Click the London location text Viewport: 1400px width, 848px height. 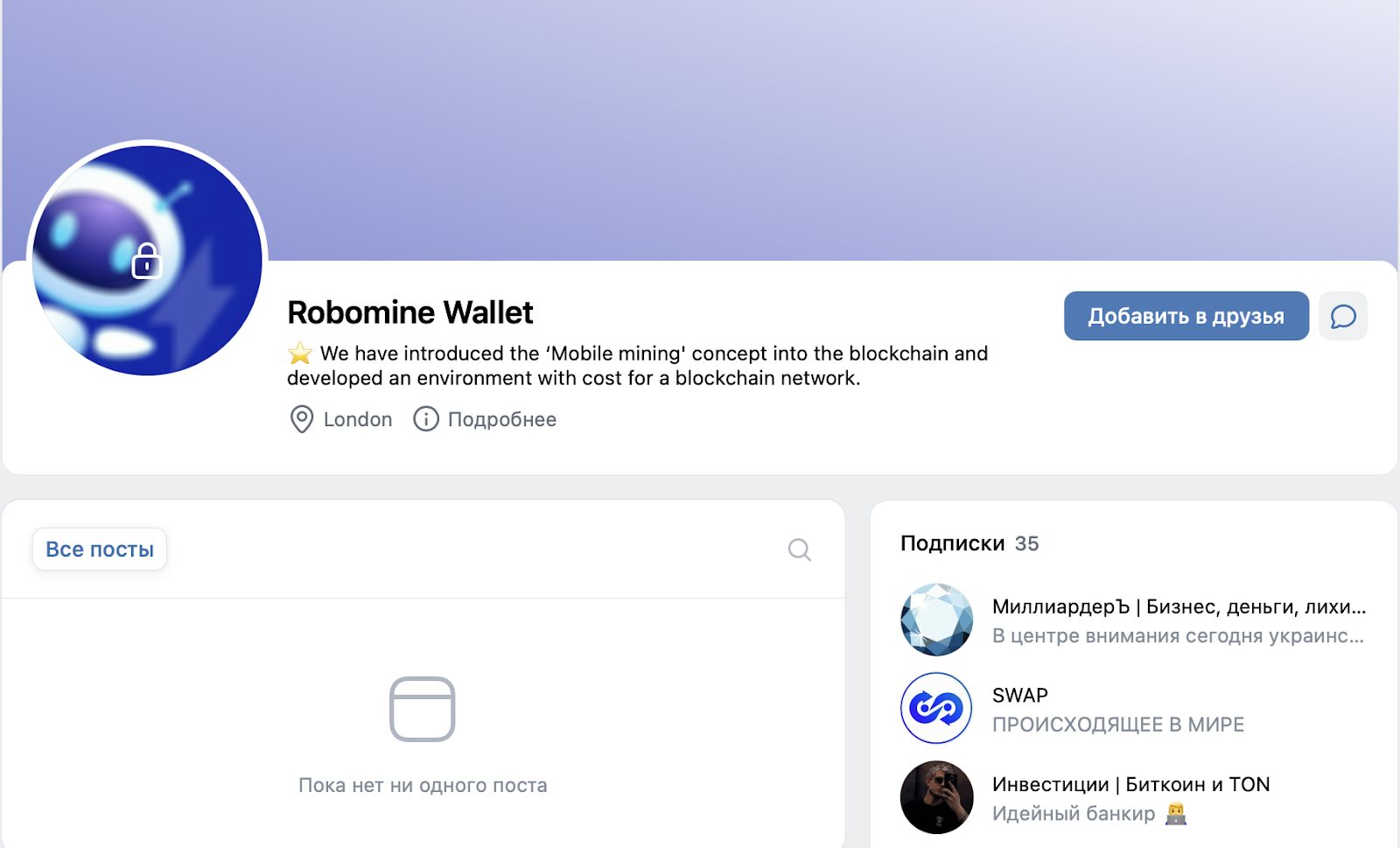[358, 419]
